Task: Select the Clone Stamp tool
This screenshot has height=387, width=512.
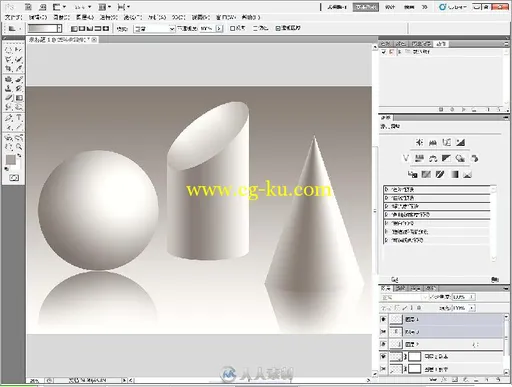Action: (9, 89)
